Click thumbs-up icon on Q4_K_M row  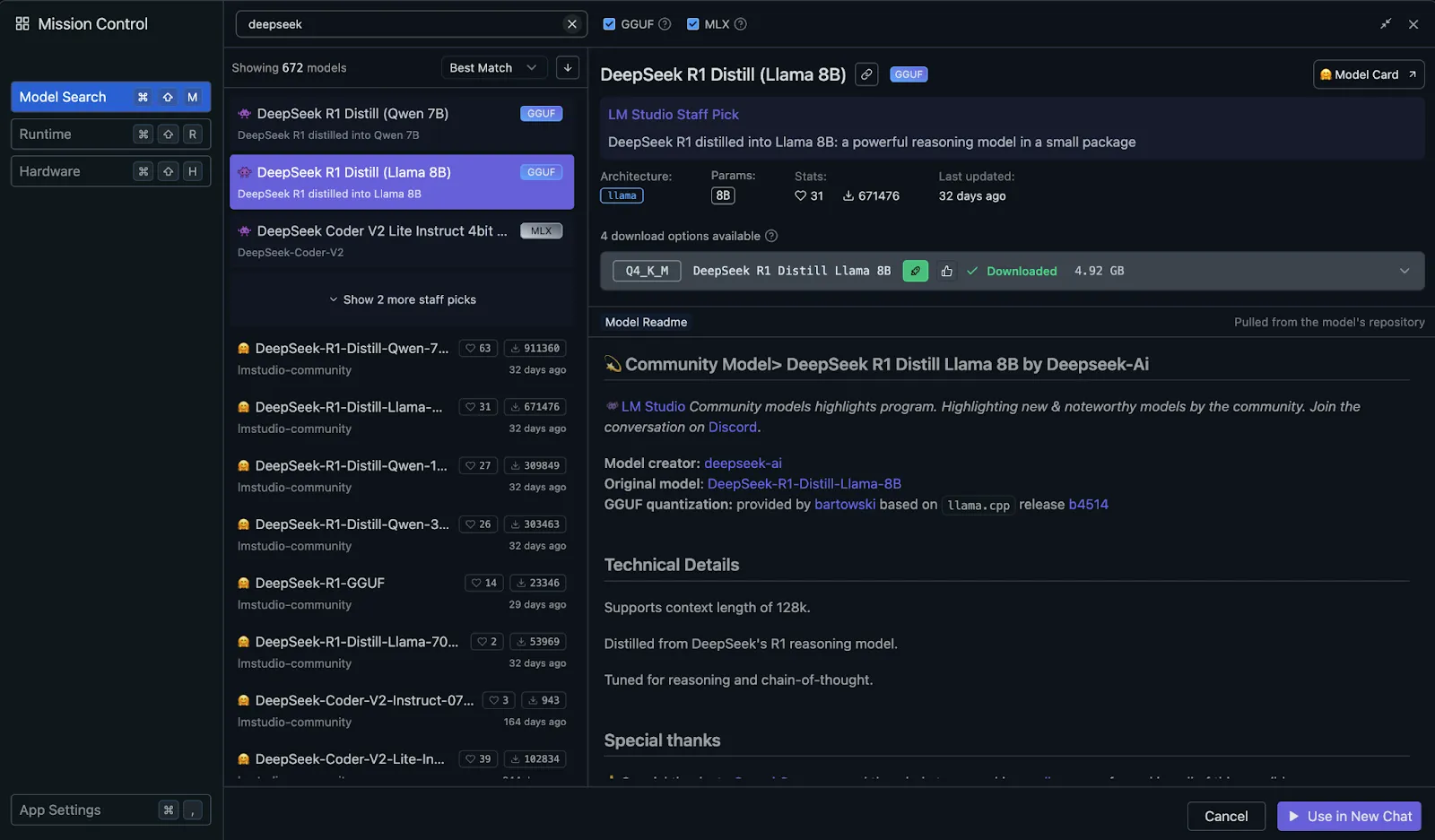point(946,271)
